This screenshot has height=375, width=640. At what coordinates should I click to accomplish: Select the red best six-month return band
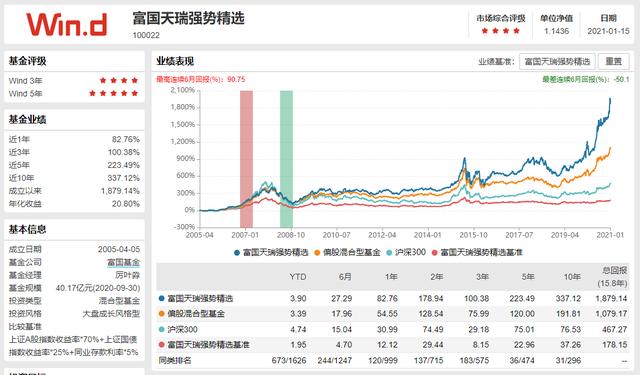pyautogui.click(x=246, y=159)
